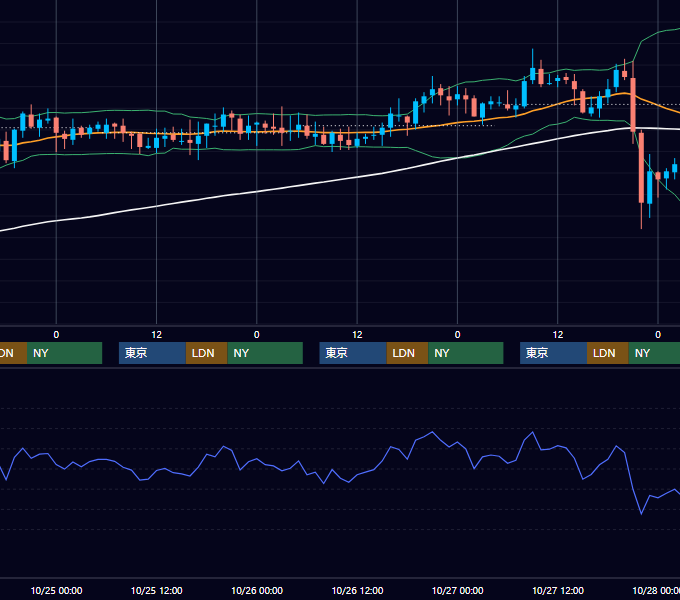The height and width of the screenshot is (600, 680).
Task: Select the leftmost NY session block
Action: pos(65,353)
